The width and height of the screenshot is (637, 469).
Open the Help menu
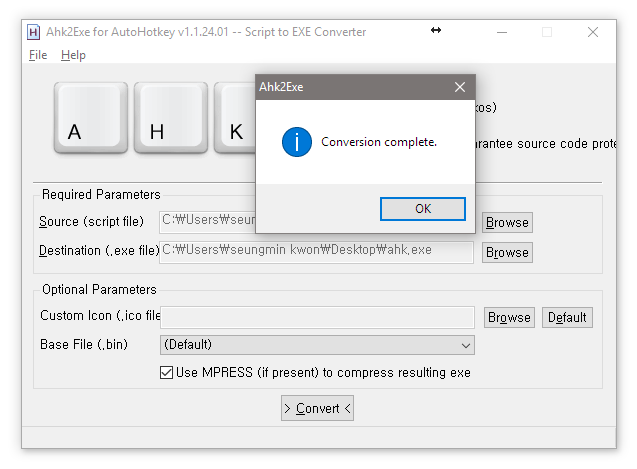coord(74,55)
